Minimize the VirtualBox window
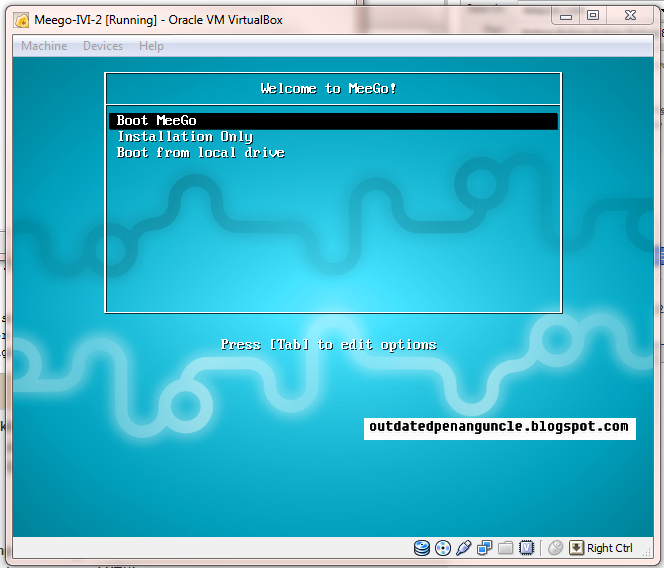The width and height of the screenshot is (664, 568). pyautogui.click(x=566, y=16)
